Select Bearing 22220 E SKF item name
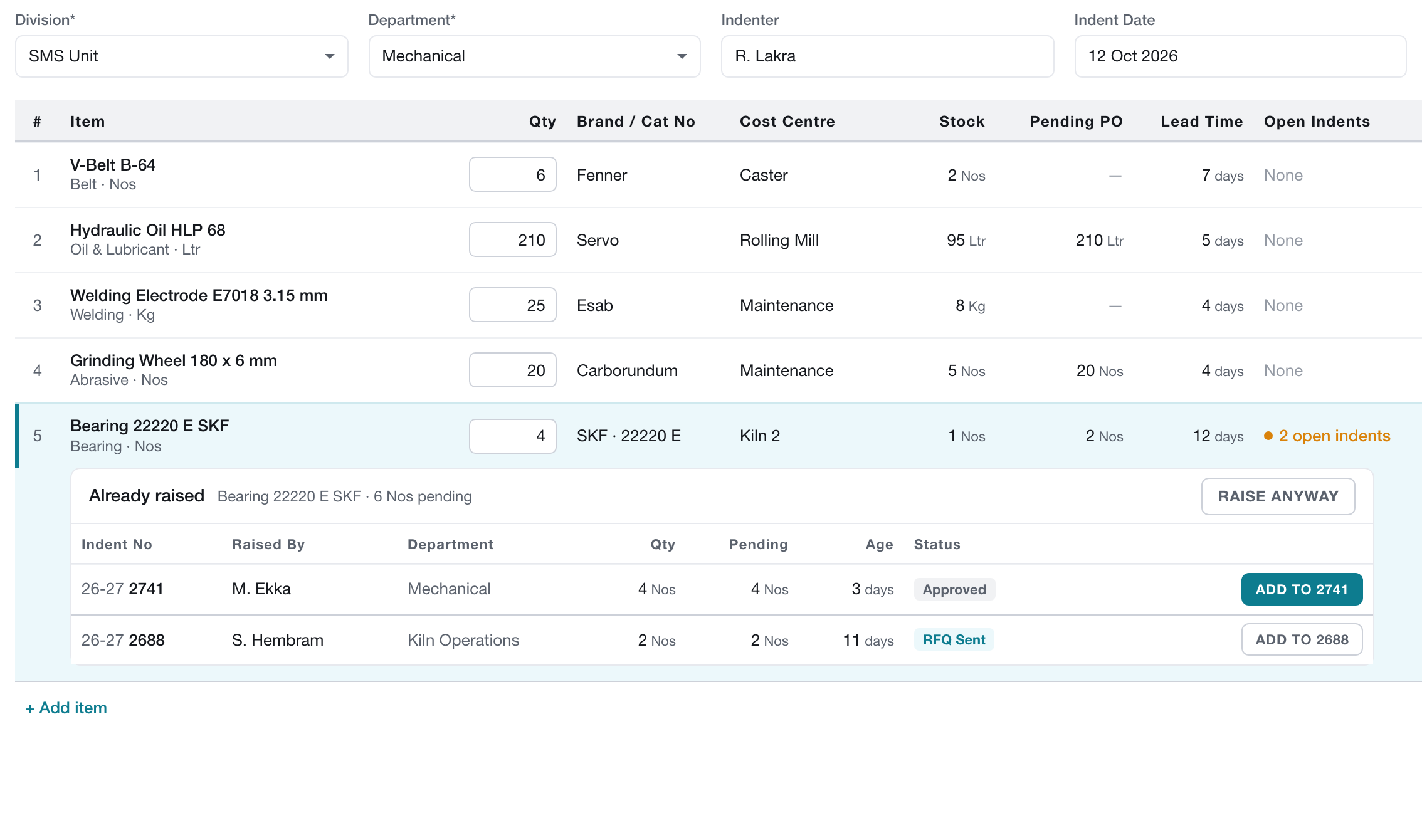The image size is (1422, 840). [149, 426]
